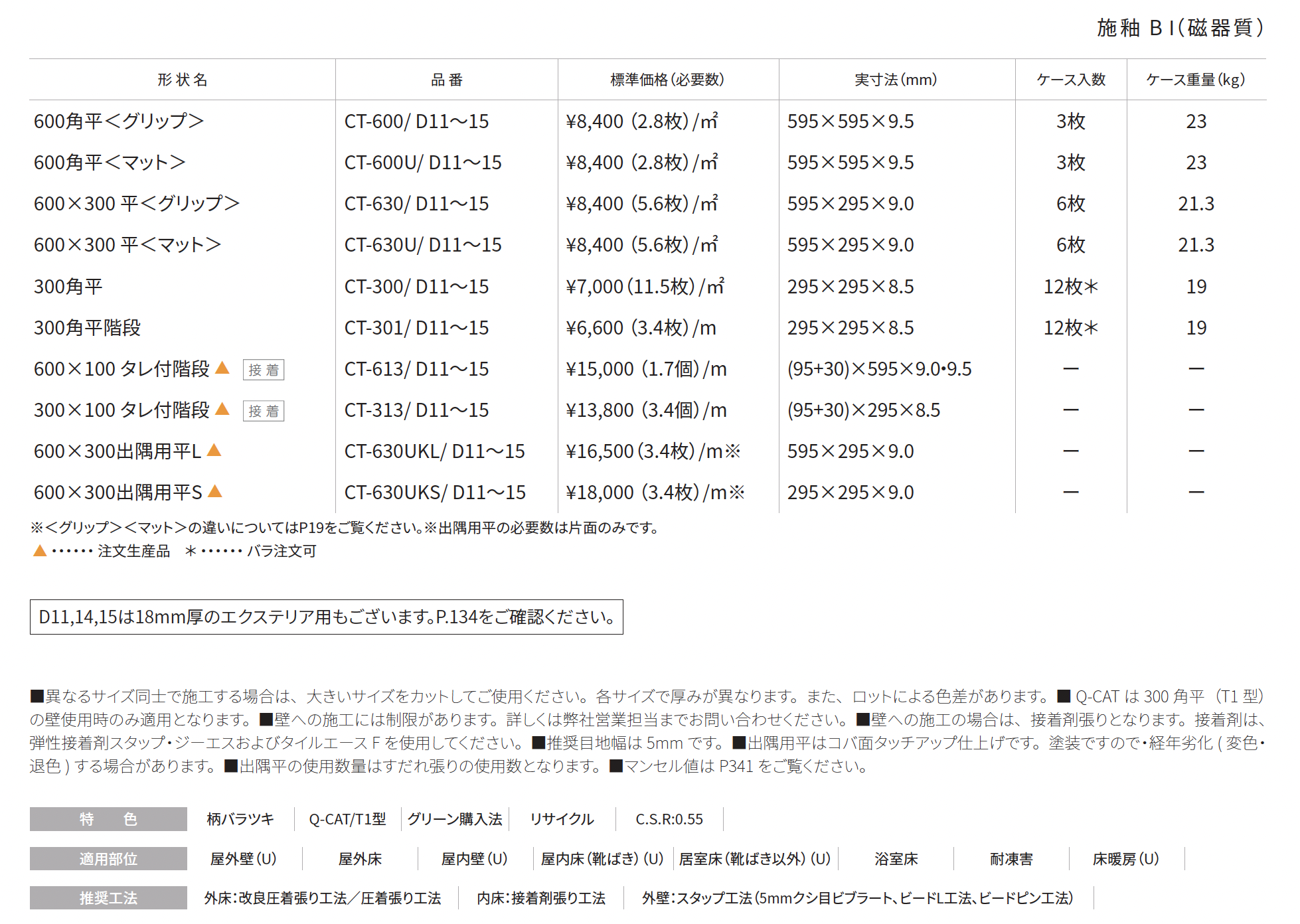Click the orange triangle legend for 注文生産品

(40, 551)
